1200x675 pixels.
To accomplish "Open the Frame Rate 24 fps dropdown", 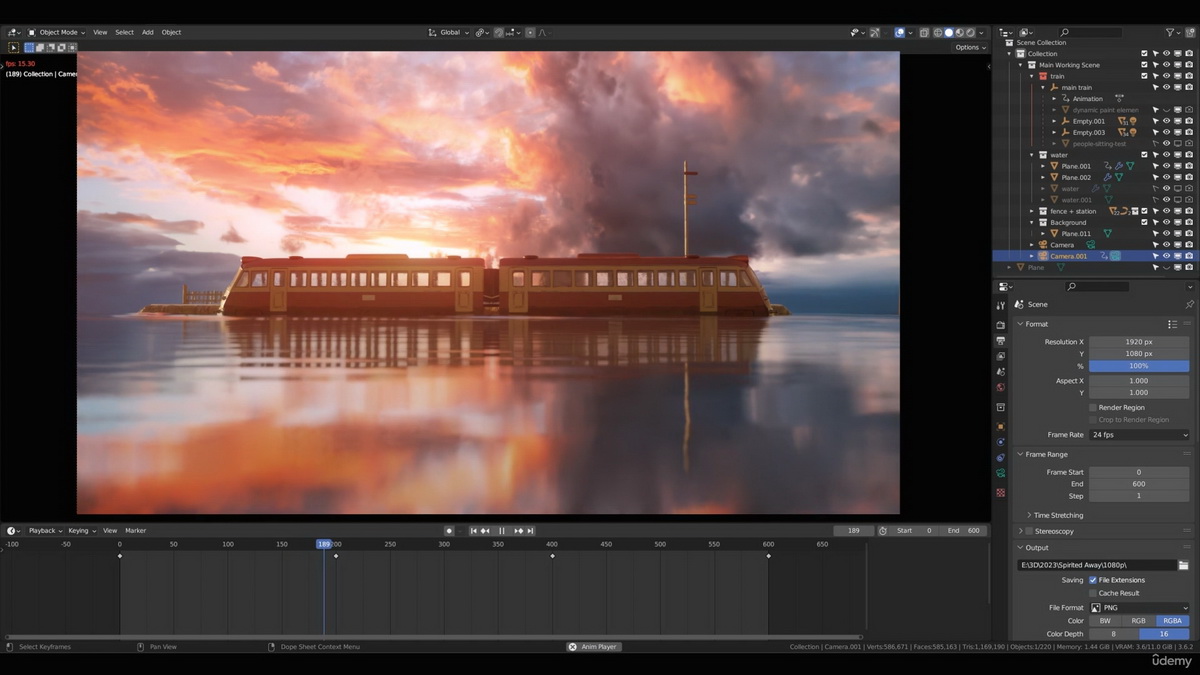I will [1139, 435].
